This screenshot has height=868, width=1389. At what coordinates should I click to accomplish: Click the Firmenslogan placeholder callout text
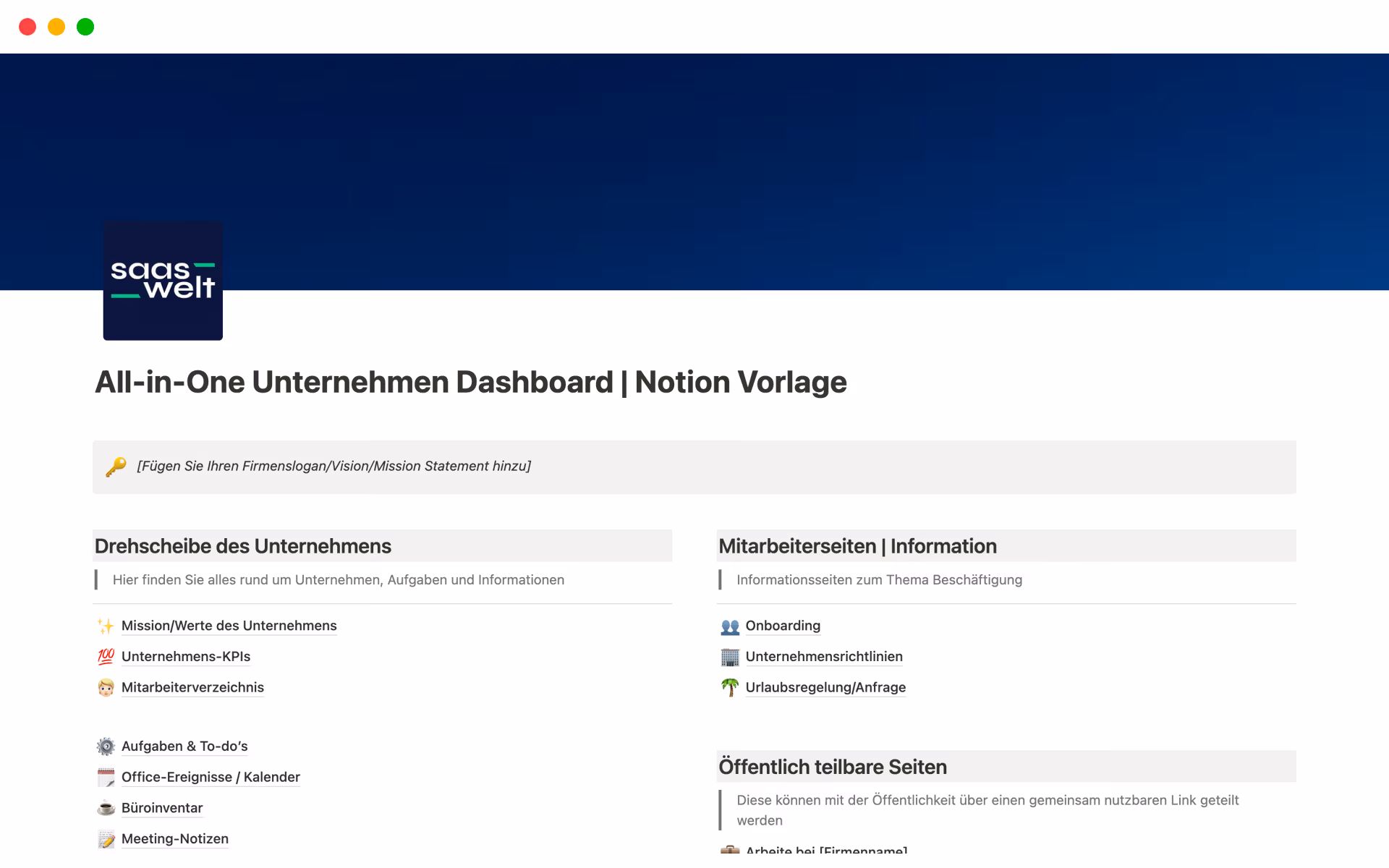click(x=334, y=467)
